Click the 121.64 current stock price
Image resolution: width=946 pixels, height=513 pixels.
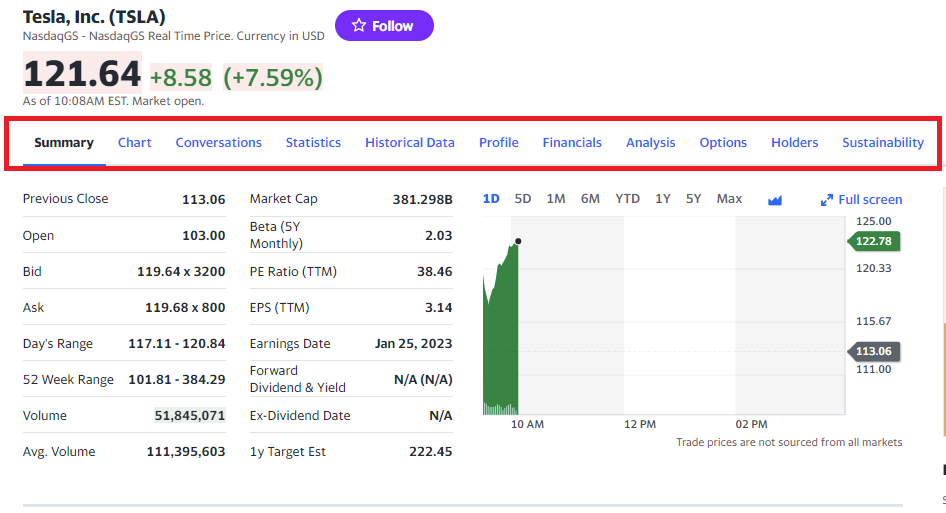82,74
